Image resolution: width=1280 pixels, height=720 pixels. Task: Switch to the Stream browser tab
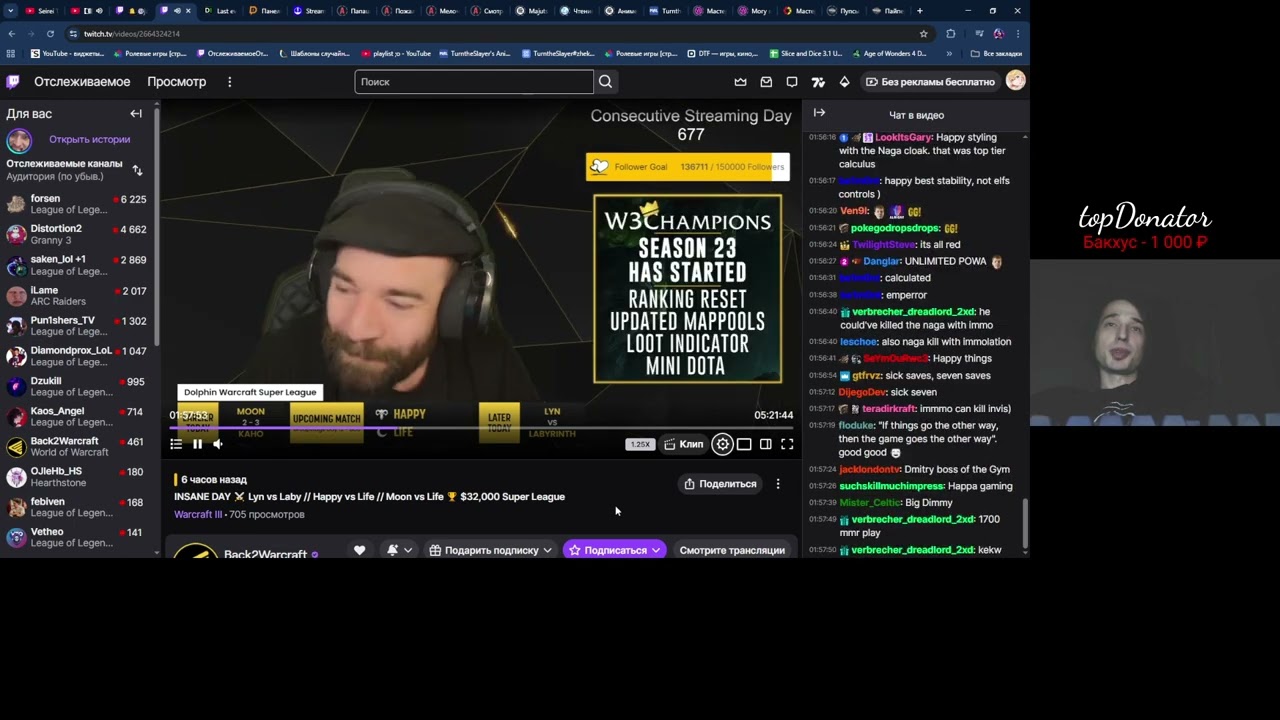pos(309,11)
